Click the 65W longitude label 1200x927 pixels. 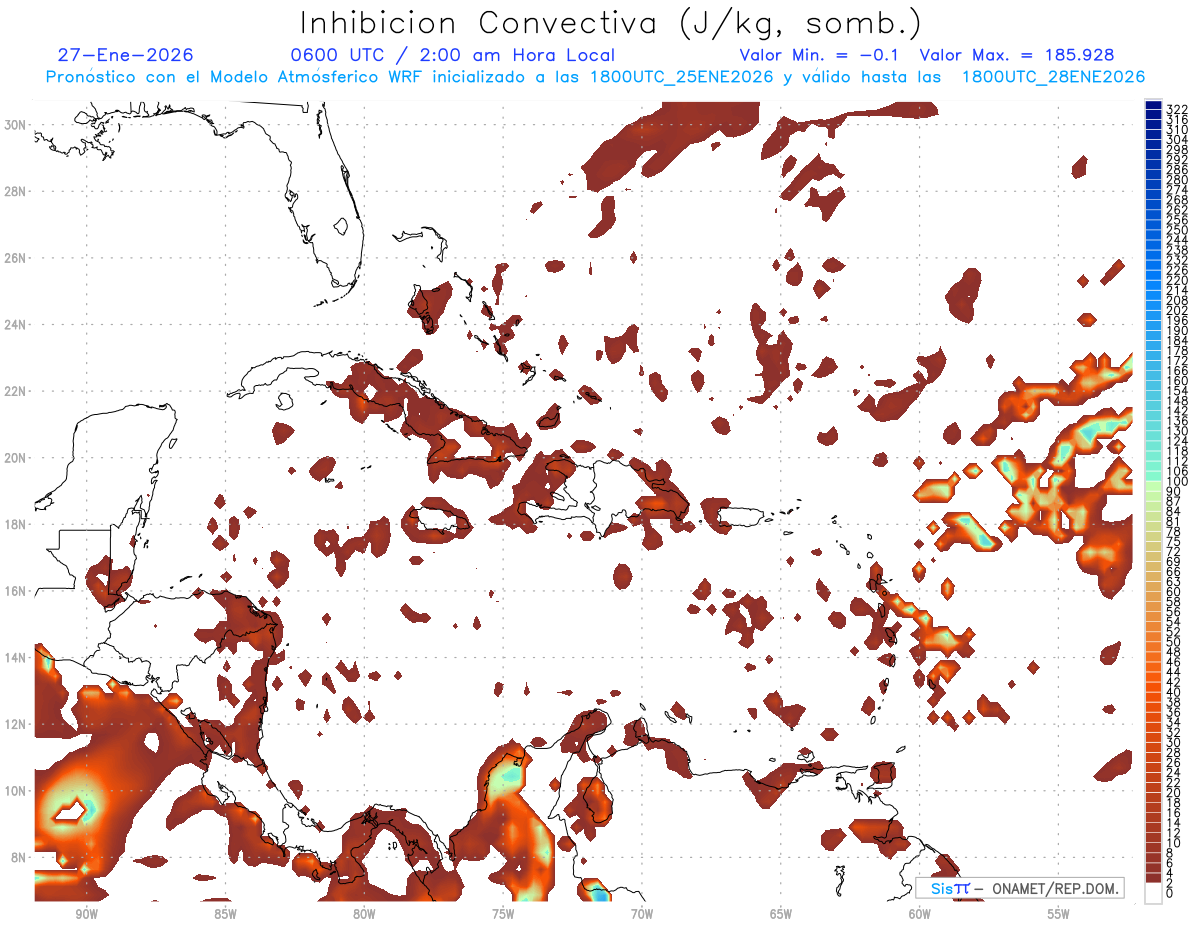pos(781,914)
